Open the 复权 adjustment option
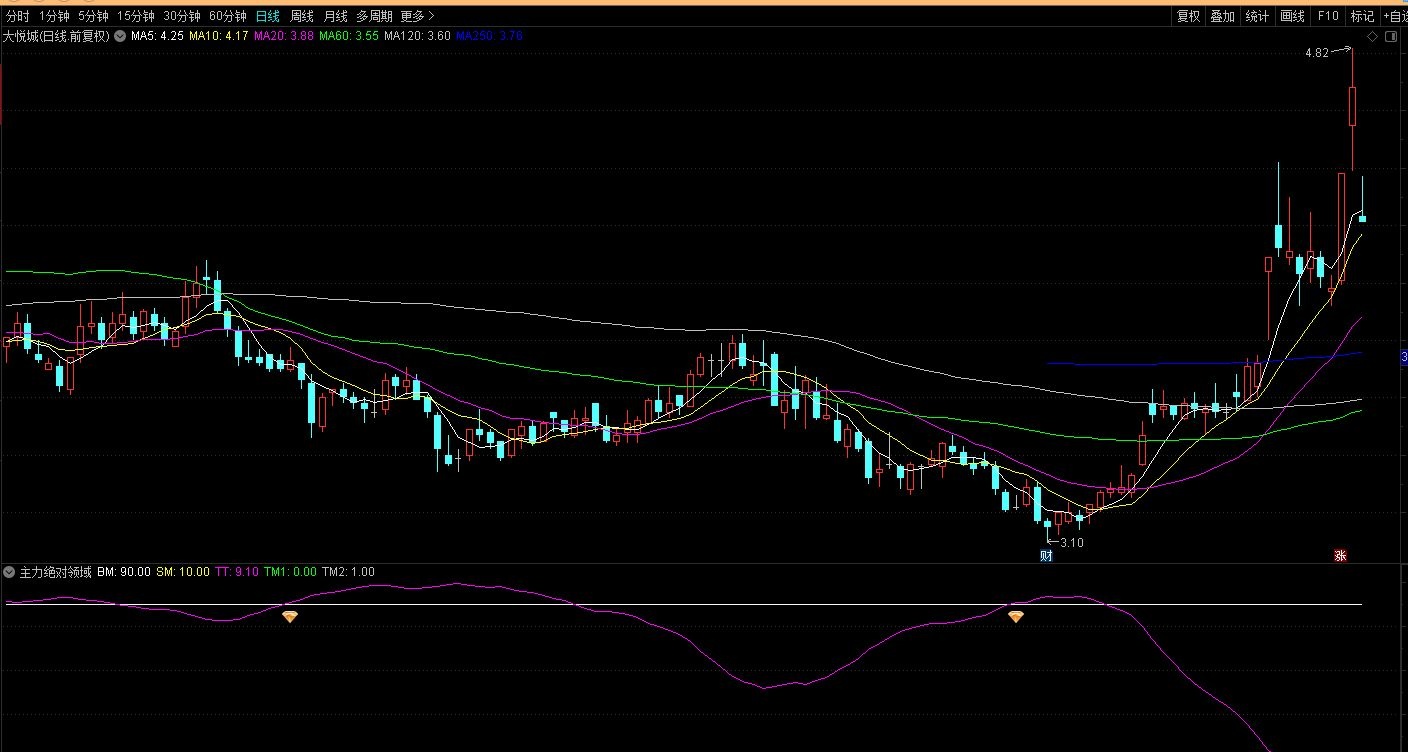Viewport: 1408px width, 752px height. tap(1188, 16)
